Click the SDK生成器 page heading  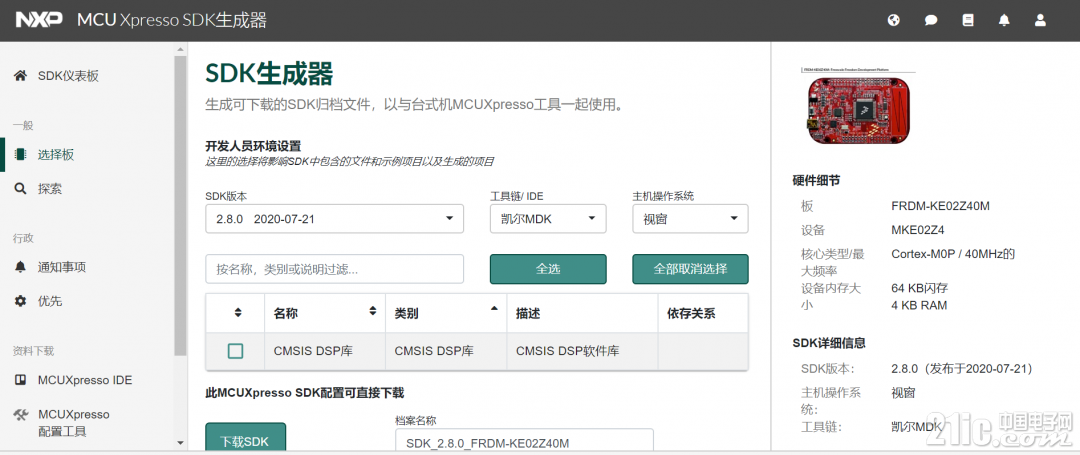[x=269, y=74]
